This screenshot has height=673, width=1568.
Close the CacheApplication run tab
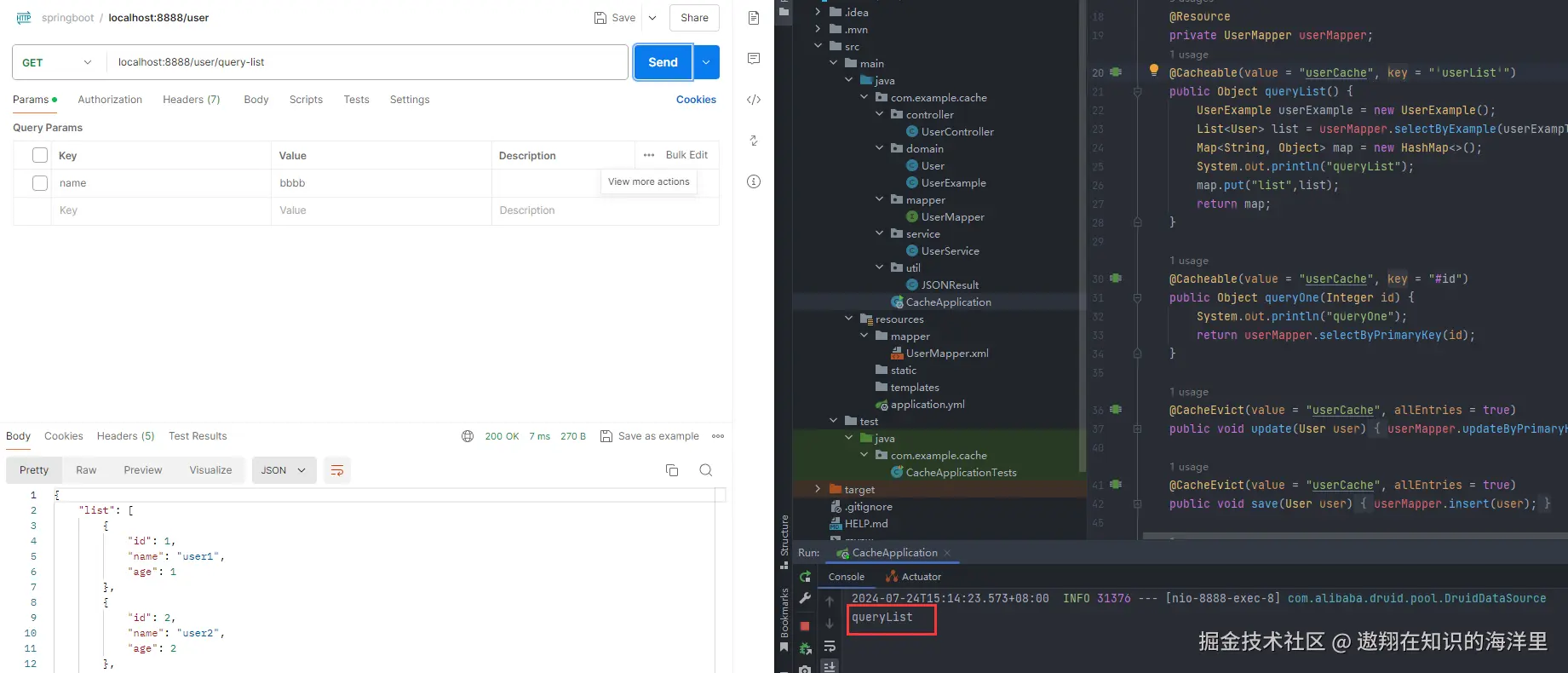tap(947, 553)
